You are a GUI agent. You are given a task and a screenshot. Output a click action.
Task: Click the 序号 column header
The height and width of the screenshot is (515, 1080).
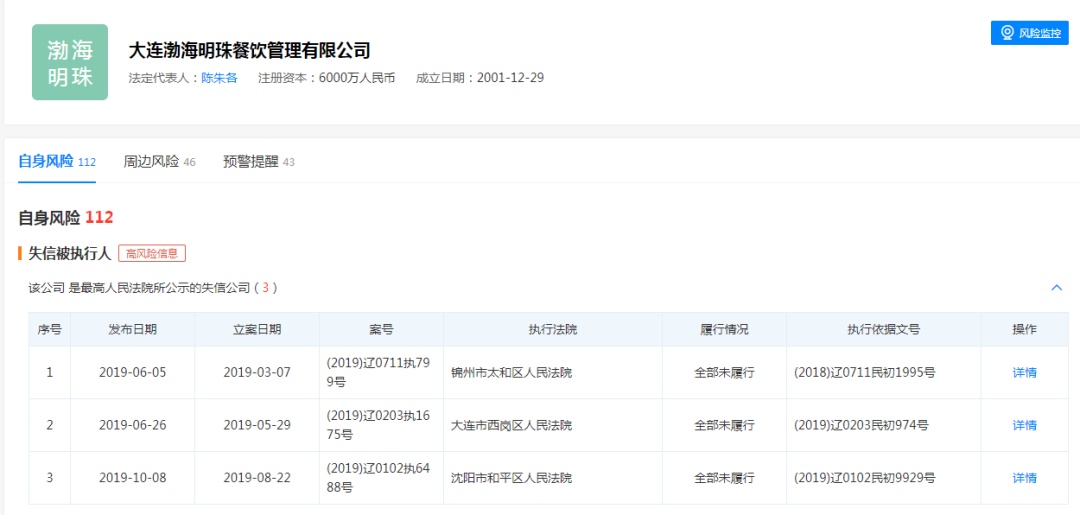click(50, 330)
